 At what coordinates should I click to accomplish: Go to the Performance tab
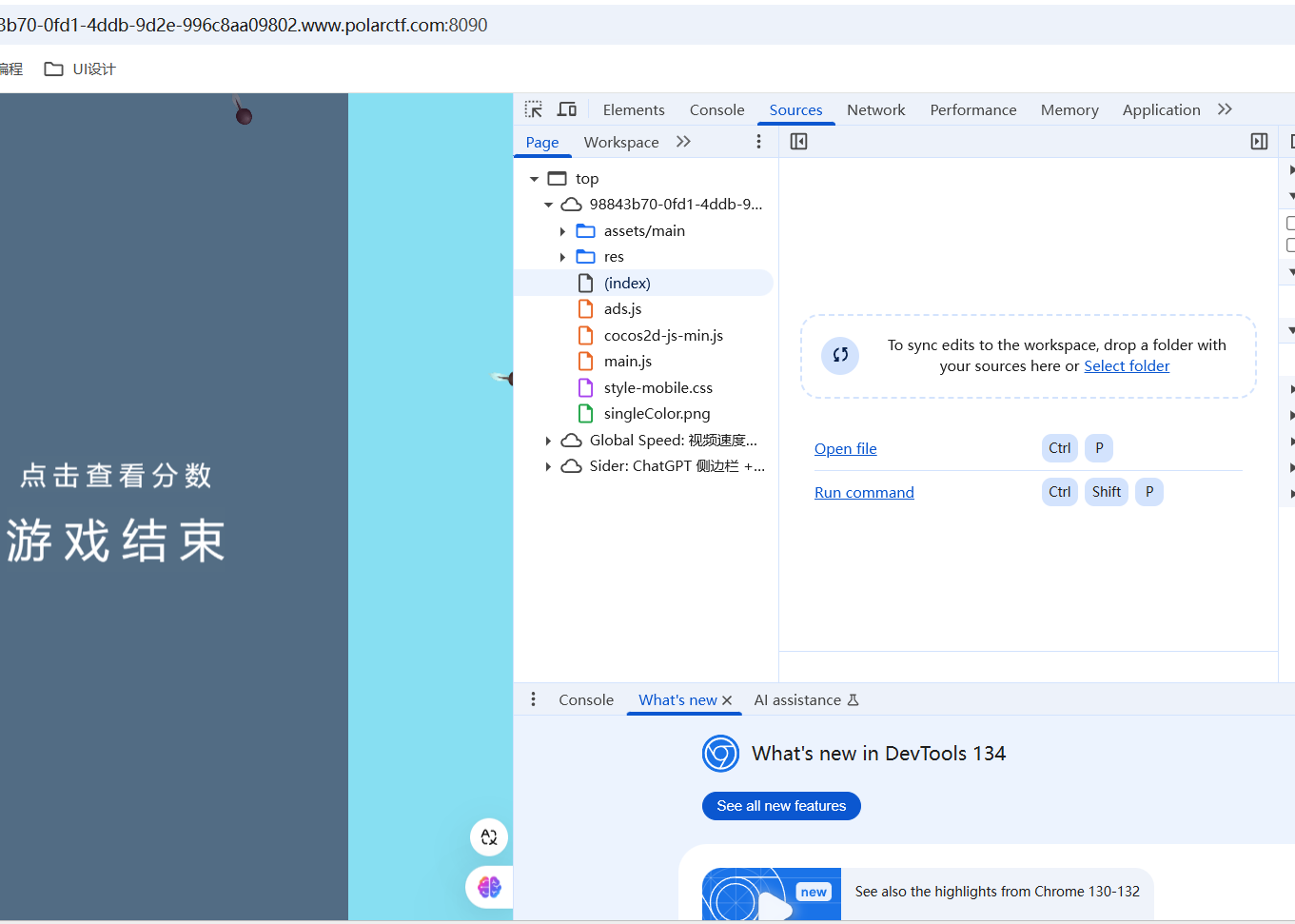972,109
